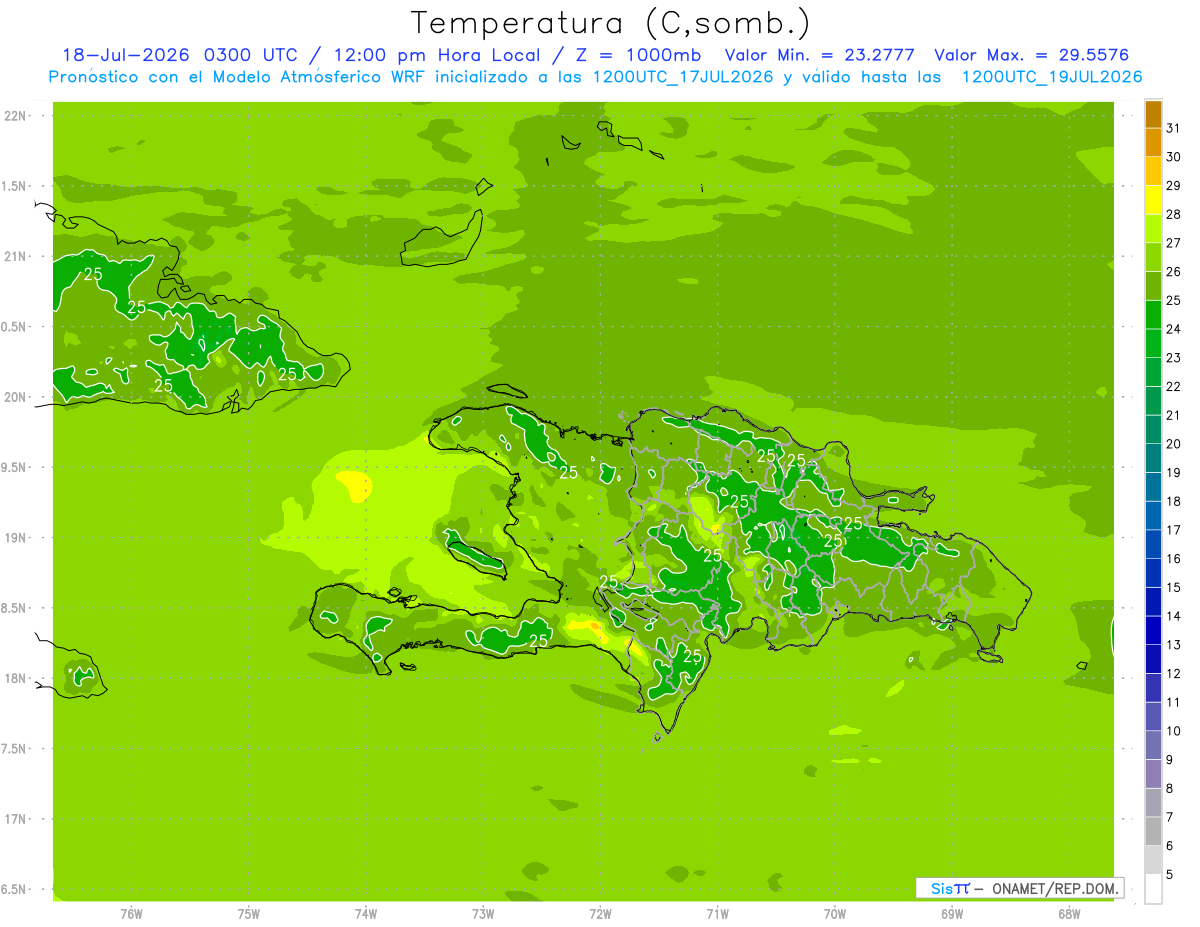Click the '72W' longitude axis label
Image resolution: width=1200 pixels, height=927 pixels.
[x=600, y=914]
